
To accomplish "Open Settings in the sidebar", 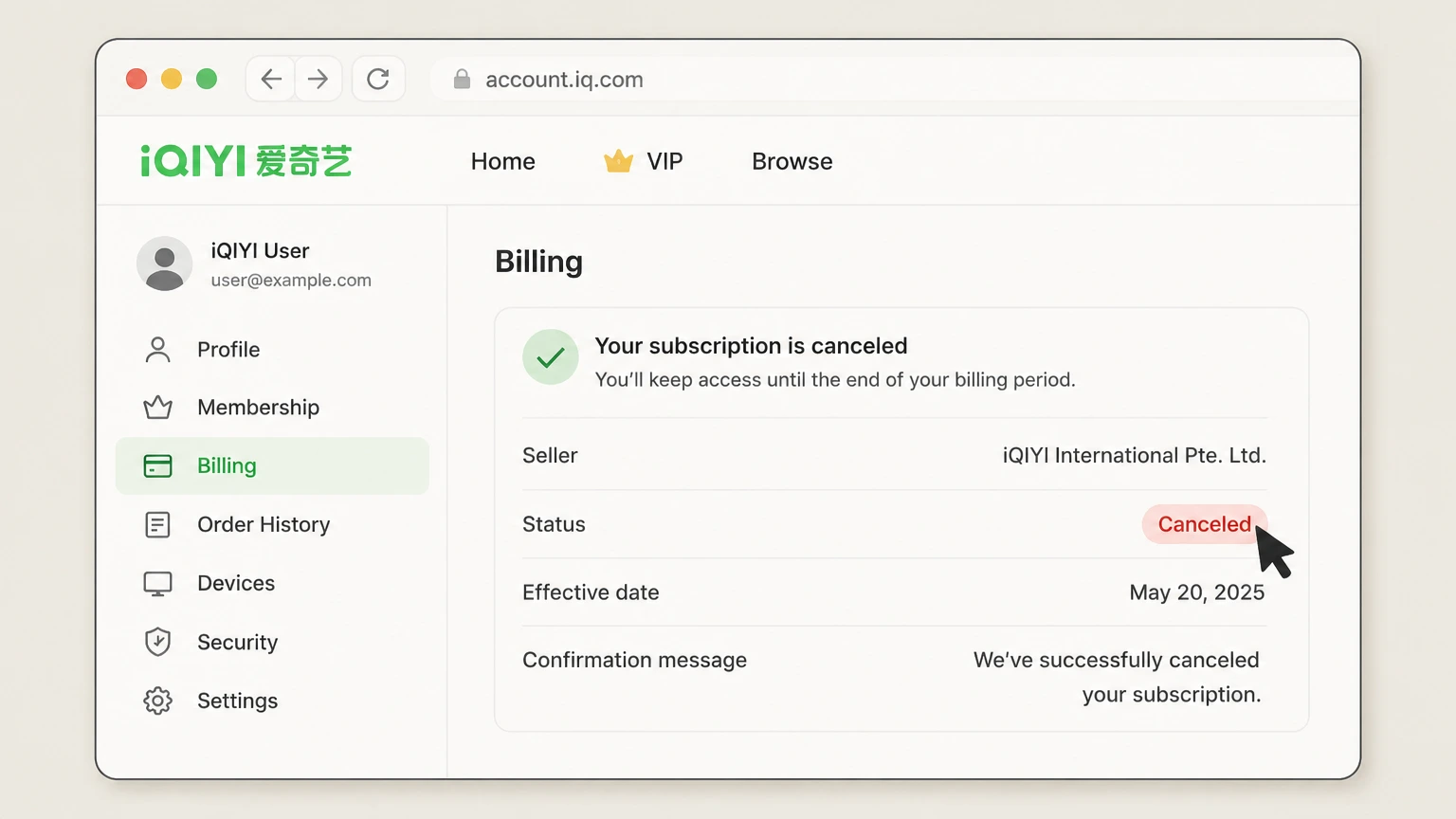I will tap(272, 701).
